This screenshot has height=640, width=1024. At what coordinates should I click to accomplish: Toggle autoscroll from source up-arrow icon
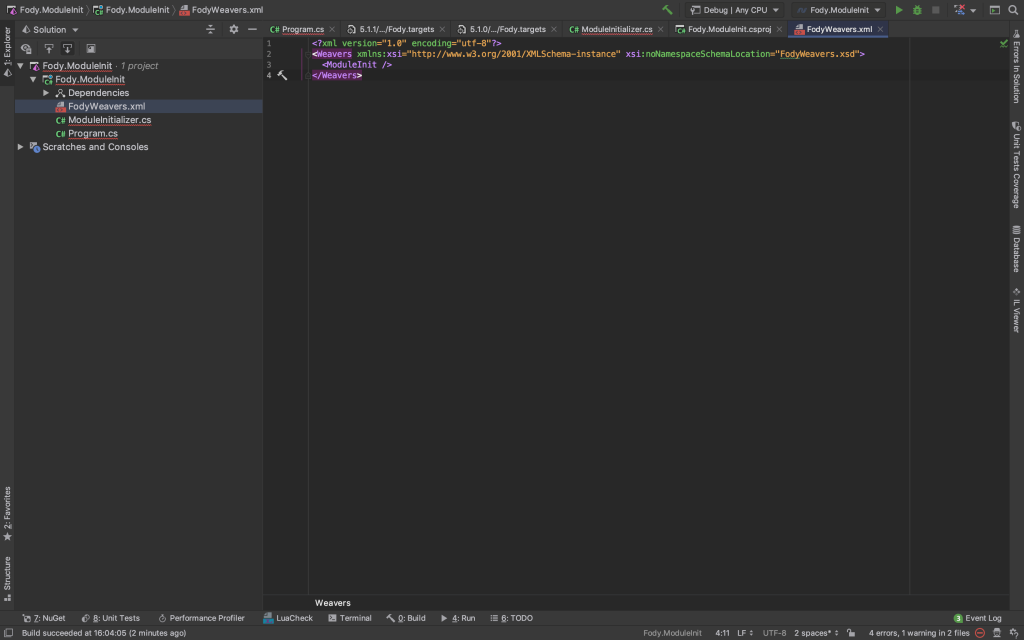48,48
